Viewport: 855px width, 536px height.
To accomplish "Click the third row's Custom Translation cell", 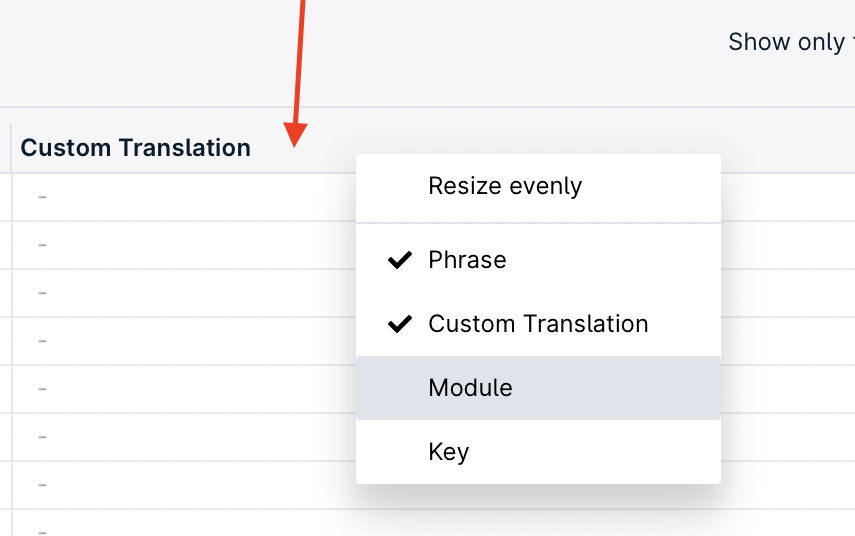I will pyautogui.click(x=43, y=293).
